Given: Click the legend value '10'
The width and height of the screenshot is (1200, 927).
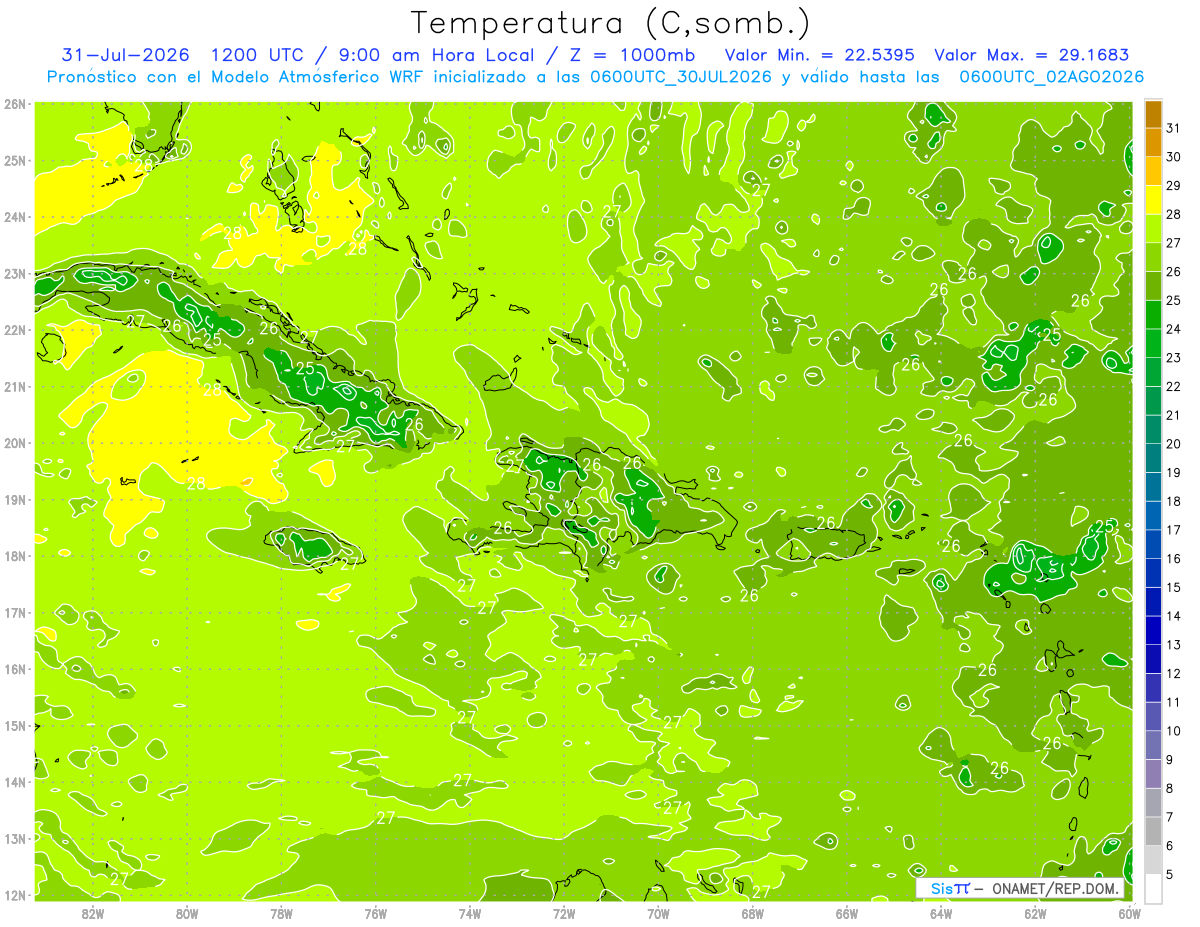Looking at the screenshot, I should [1174, 731].
